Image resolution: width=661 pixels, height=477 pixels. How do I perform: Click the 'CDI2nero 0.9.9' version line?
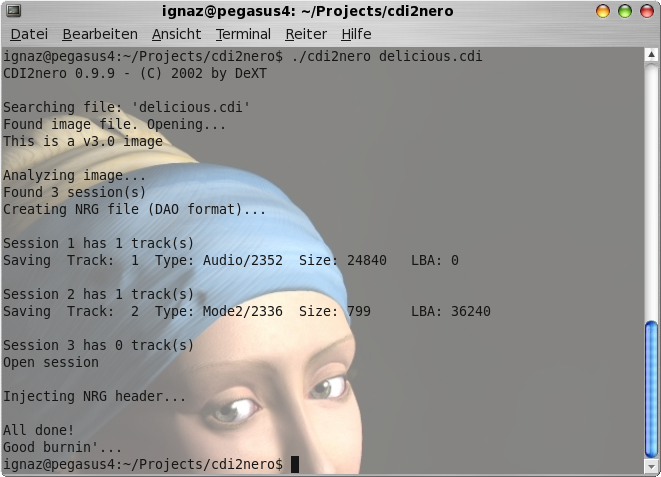[x=135, y=73]
